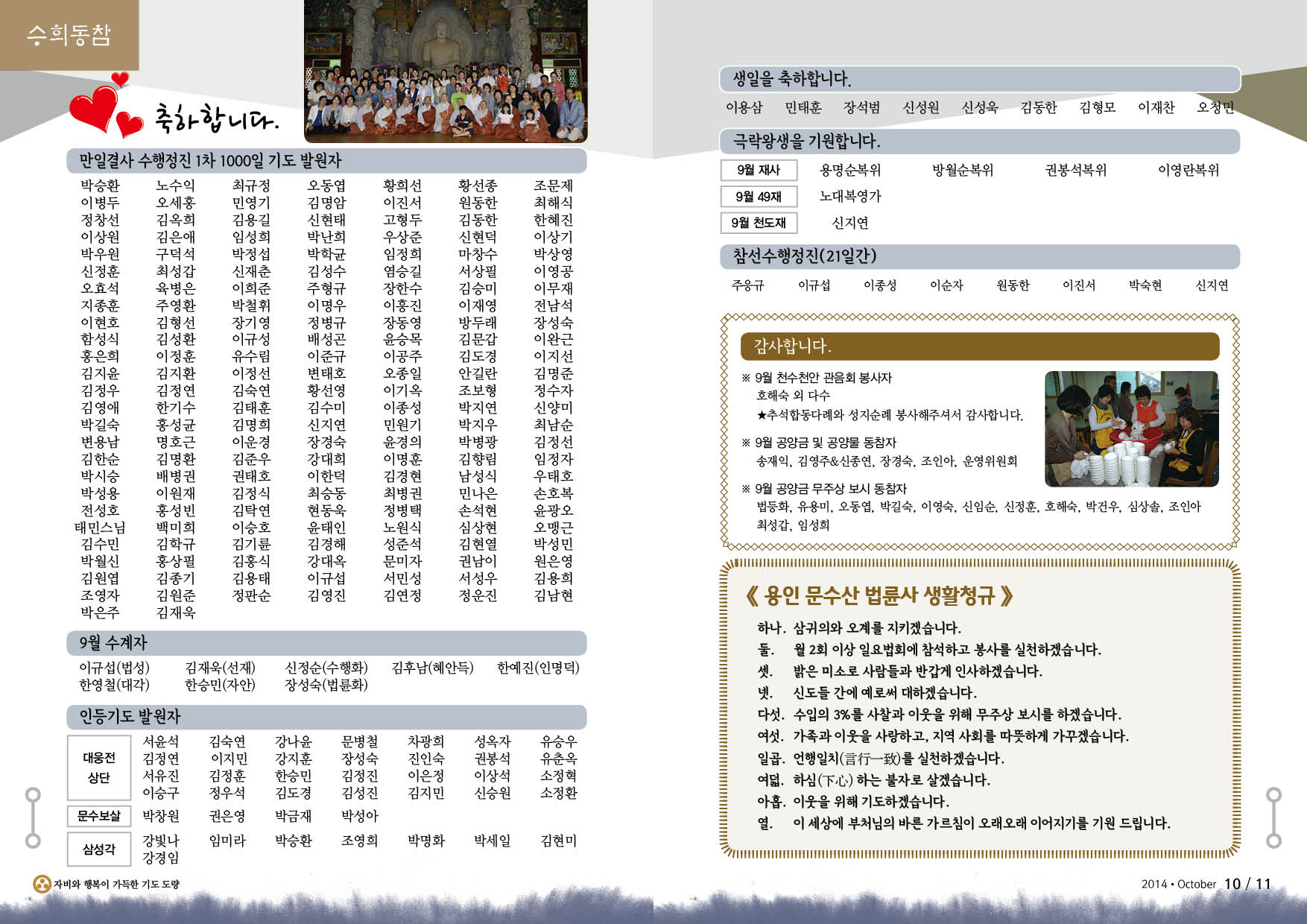Click the 9월 수계자 section header
This screenshot has height=924, width=1307.
[326, 642]
